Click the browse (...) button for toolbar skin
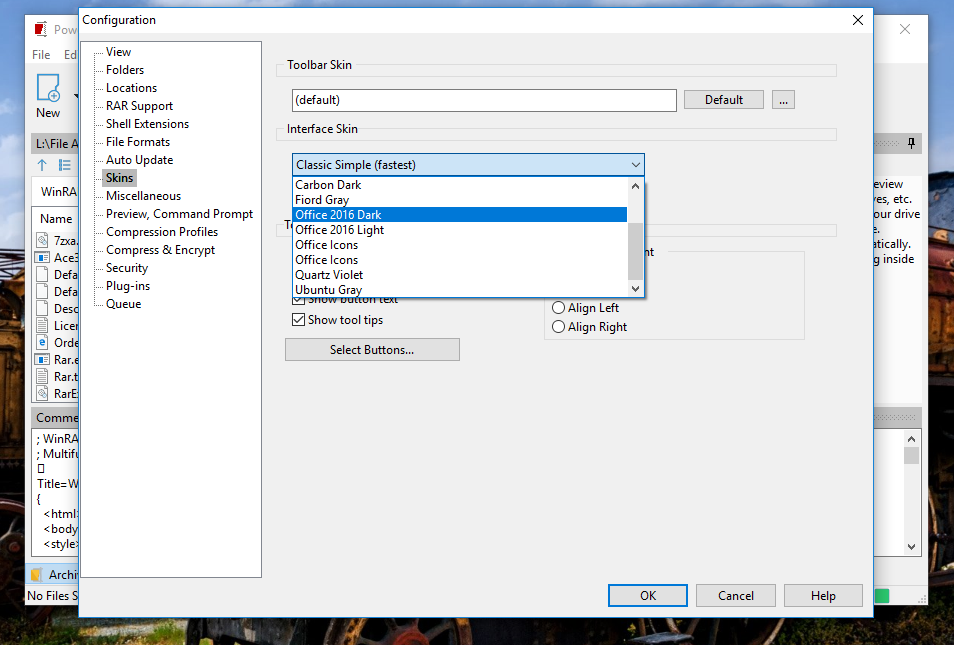The image size is (954, 645). pyautogui.click(x=783, y=100)
